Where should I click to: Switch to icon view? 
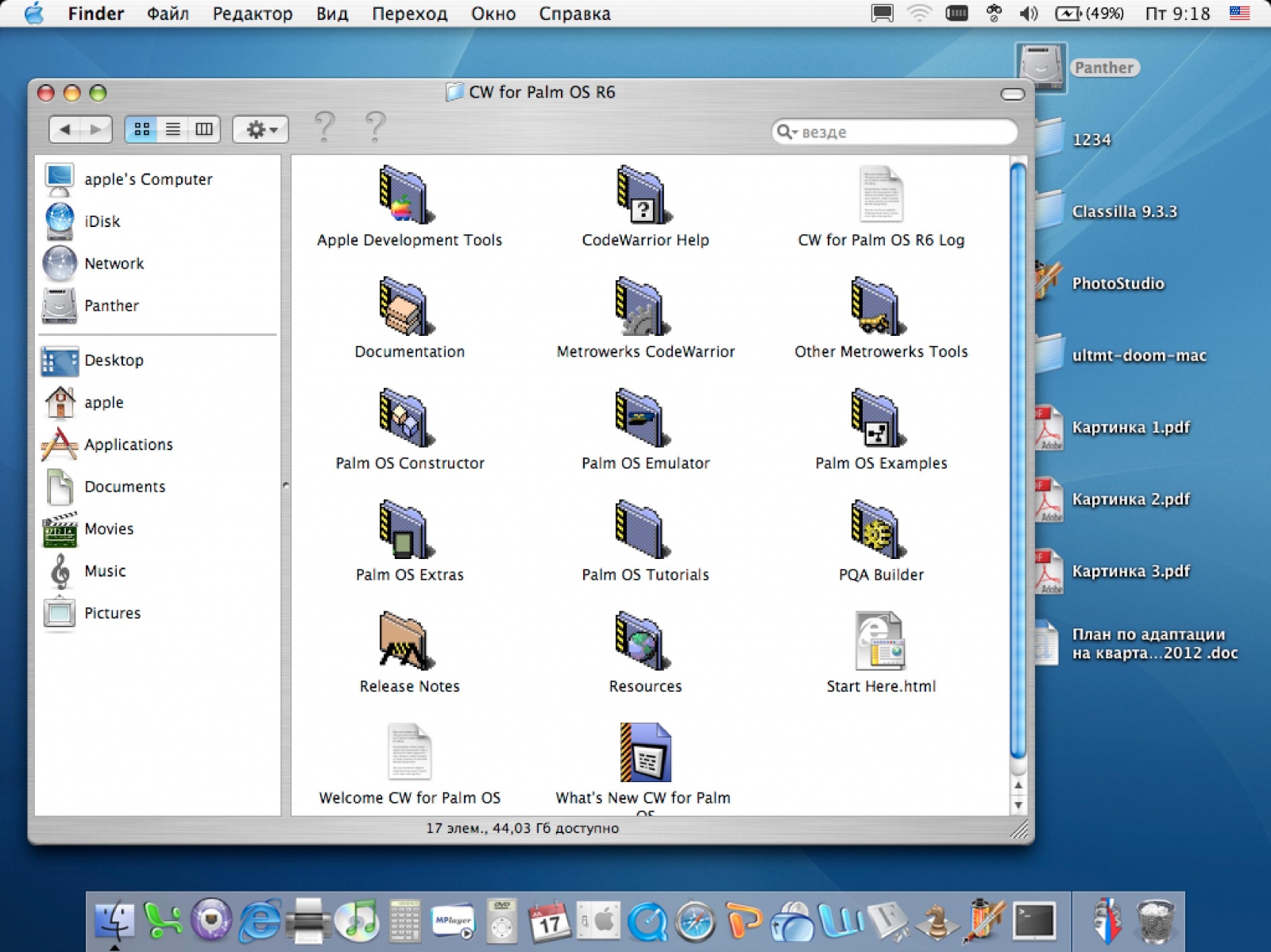pyautogui.click(x=141, y=129)
